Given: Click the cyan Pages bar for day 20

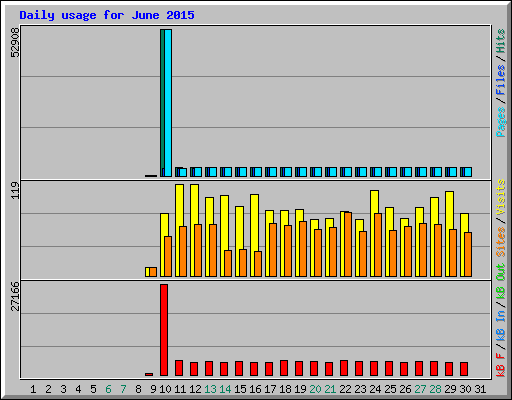Looking at the screenshot, I should pyautogui.click(x=318, y=172).
